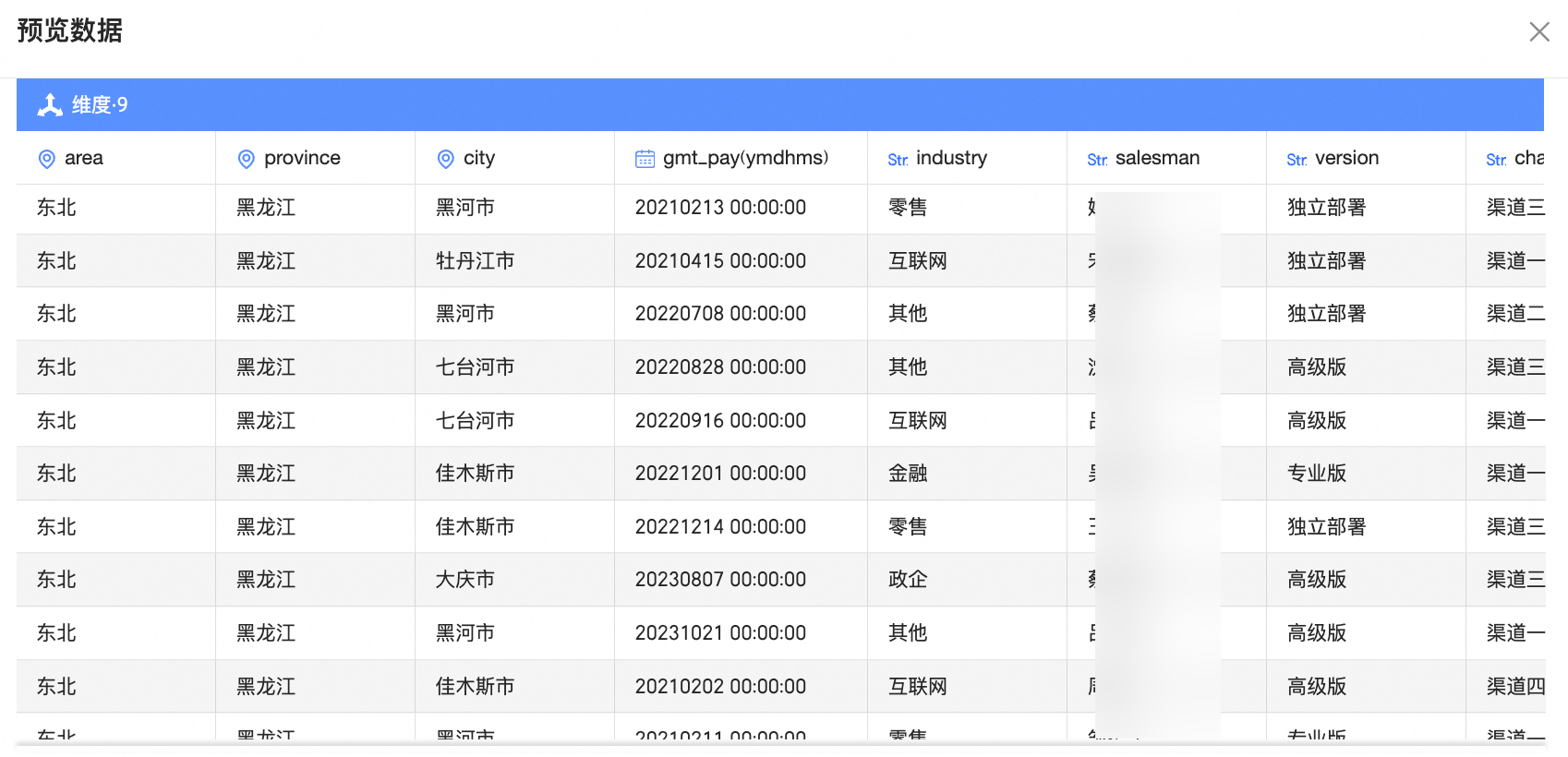Click the location pin icon beside area
The width and height of the screenshot is (1568, 757).
click(46, 159)
